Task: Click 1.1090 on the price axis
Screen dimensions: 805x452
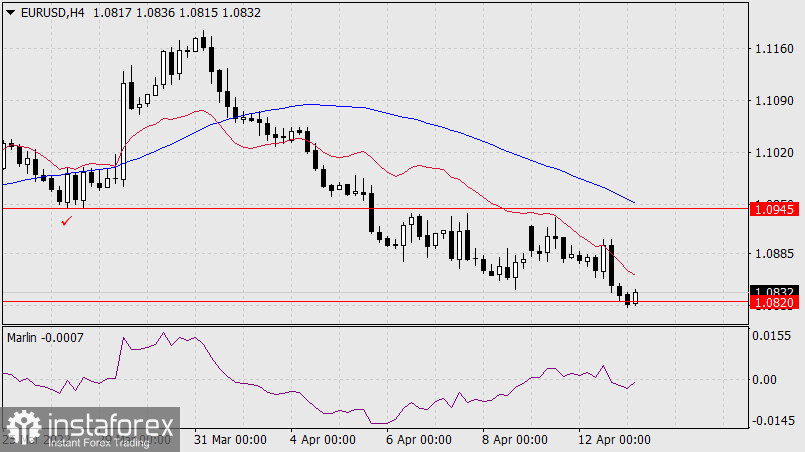Action: pos(776,100)
